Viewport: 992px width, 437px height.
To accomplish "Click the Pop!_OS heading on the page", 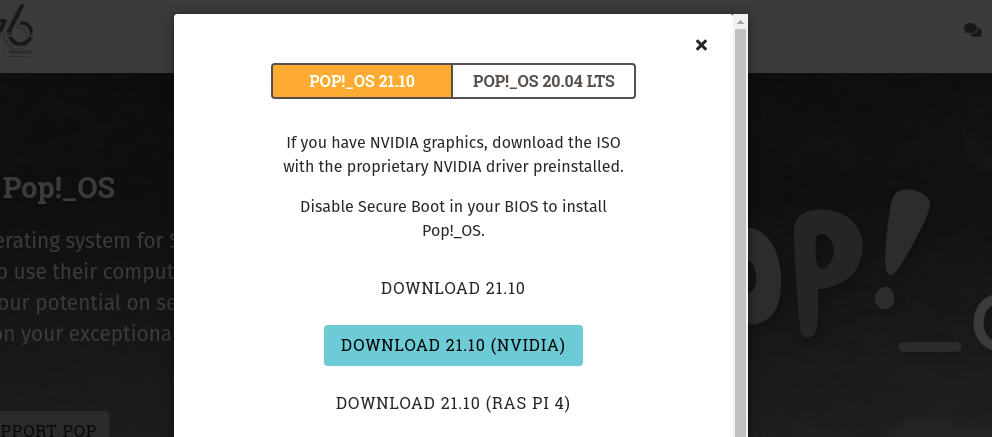I will click(x=60, y=188).
